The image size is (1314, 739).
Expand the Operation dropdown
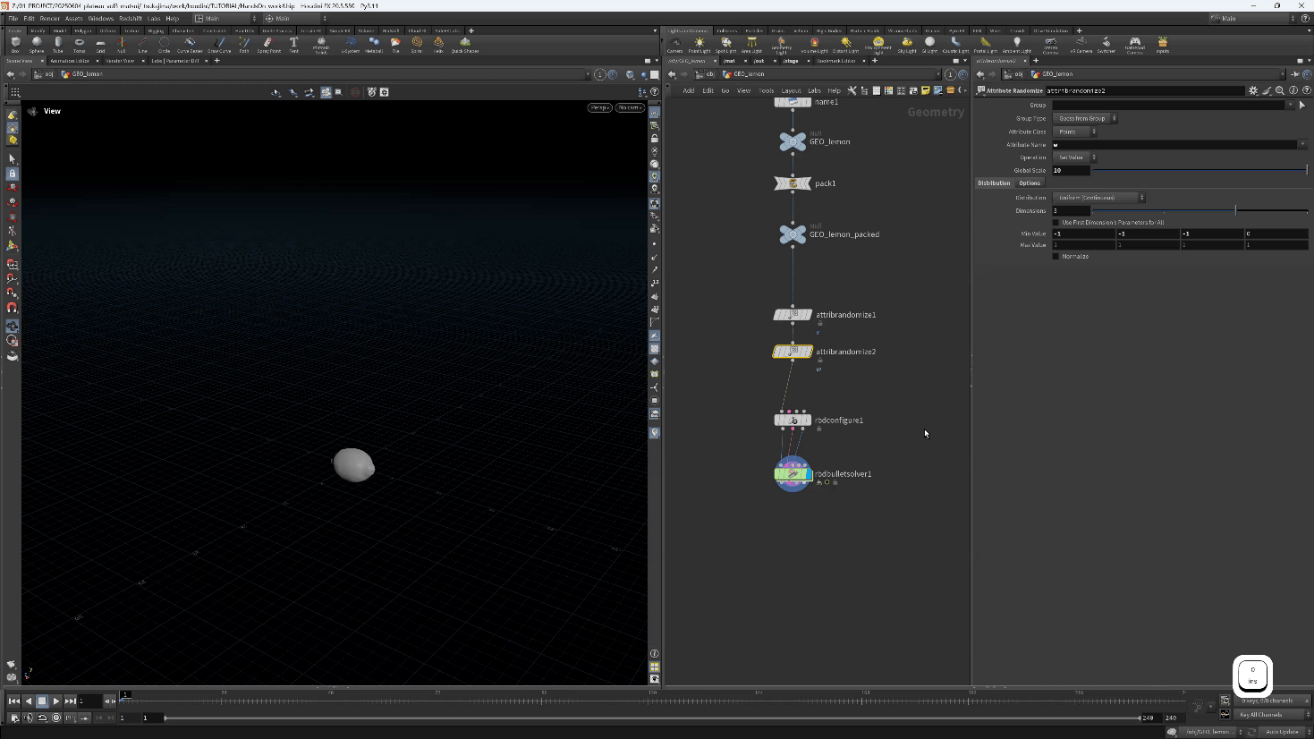click(1075, 157)
